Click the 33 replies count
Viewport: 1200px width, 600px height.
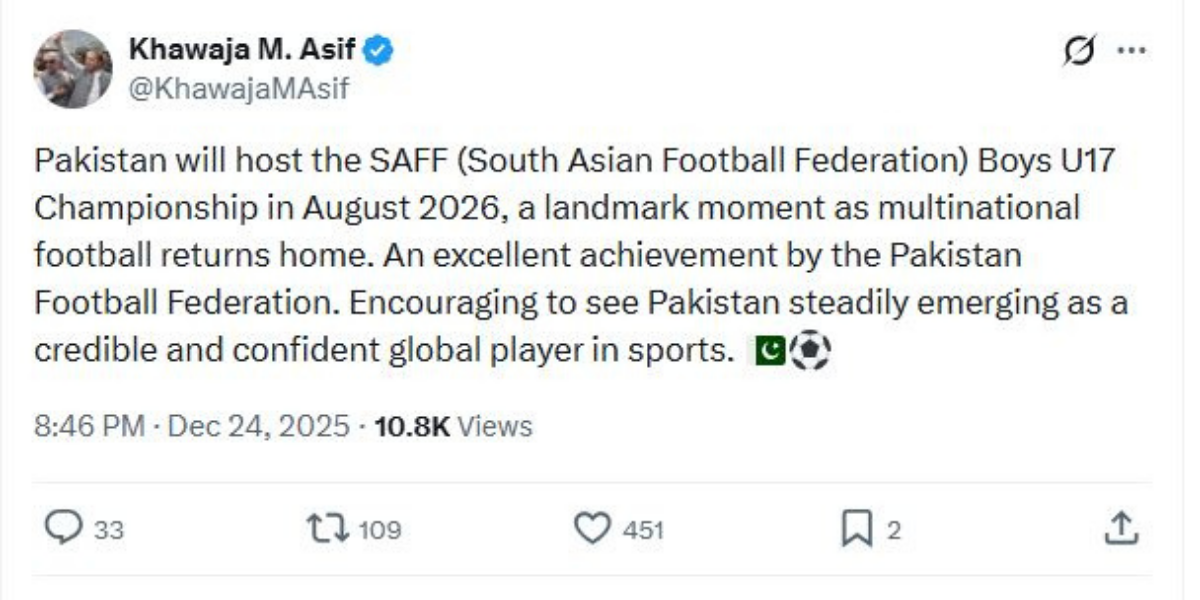[x=109, y=530]
